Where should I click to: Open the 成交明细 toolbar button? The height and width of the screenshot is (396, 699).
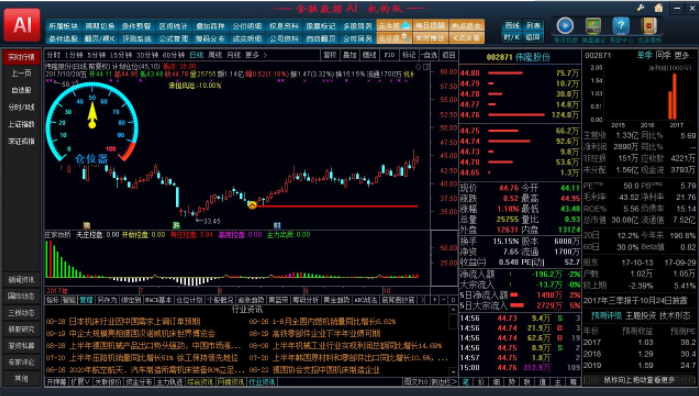[x=247, y=38]
